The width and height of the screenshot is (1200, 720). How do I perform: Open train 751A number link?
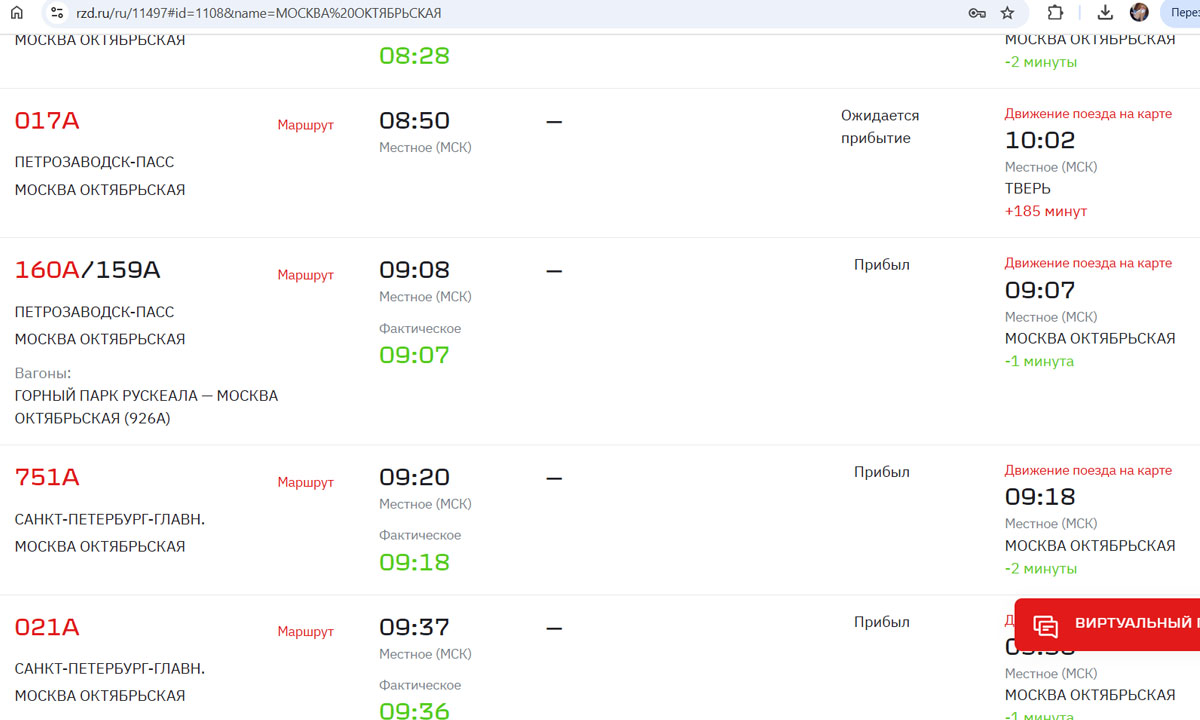tap(47, 478)
